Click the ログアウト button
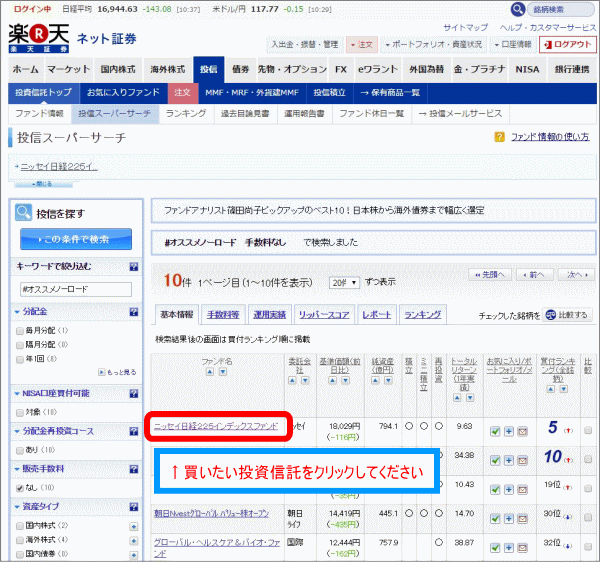The width and height of the screenshot is (600, 562). tap(567, 45)
